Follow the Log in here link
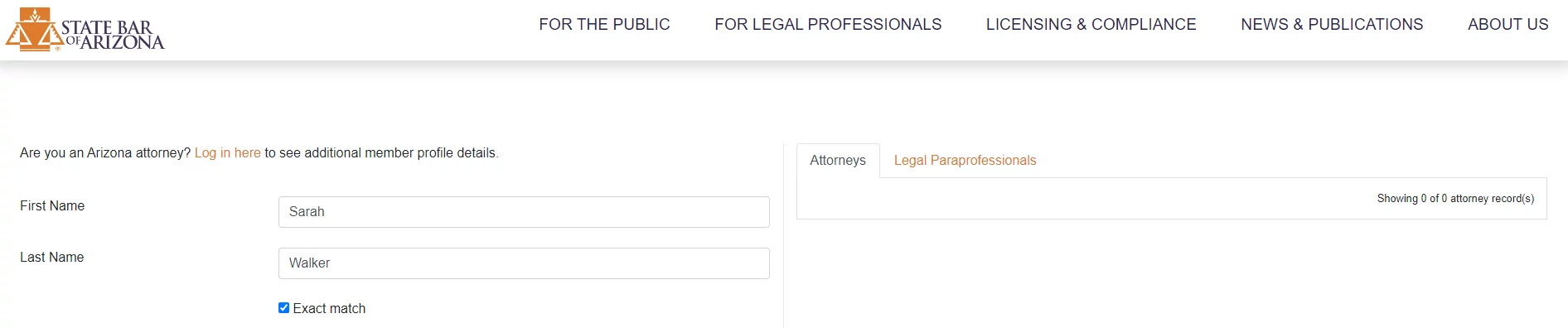 click(x=228, y=153)
